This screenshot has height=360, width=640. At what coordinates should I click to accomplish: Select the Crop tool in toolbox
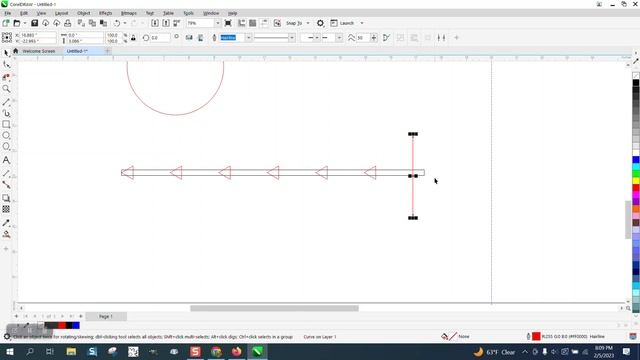pyautogui.click(x=6, y=77)
